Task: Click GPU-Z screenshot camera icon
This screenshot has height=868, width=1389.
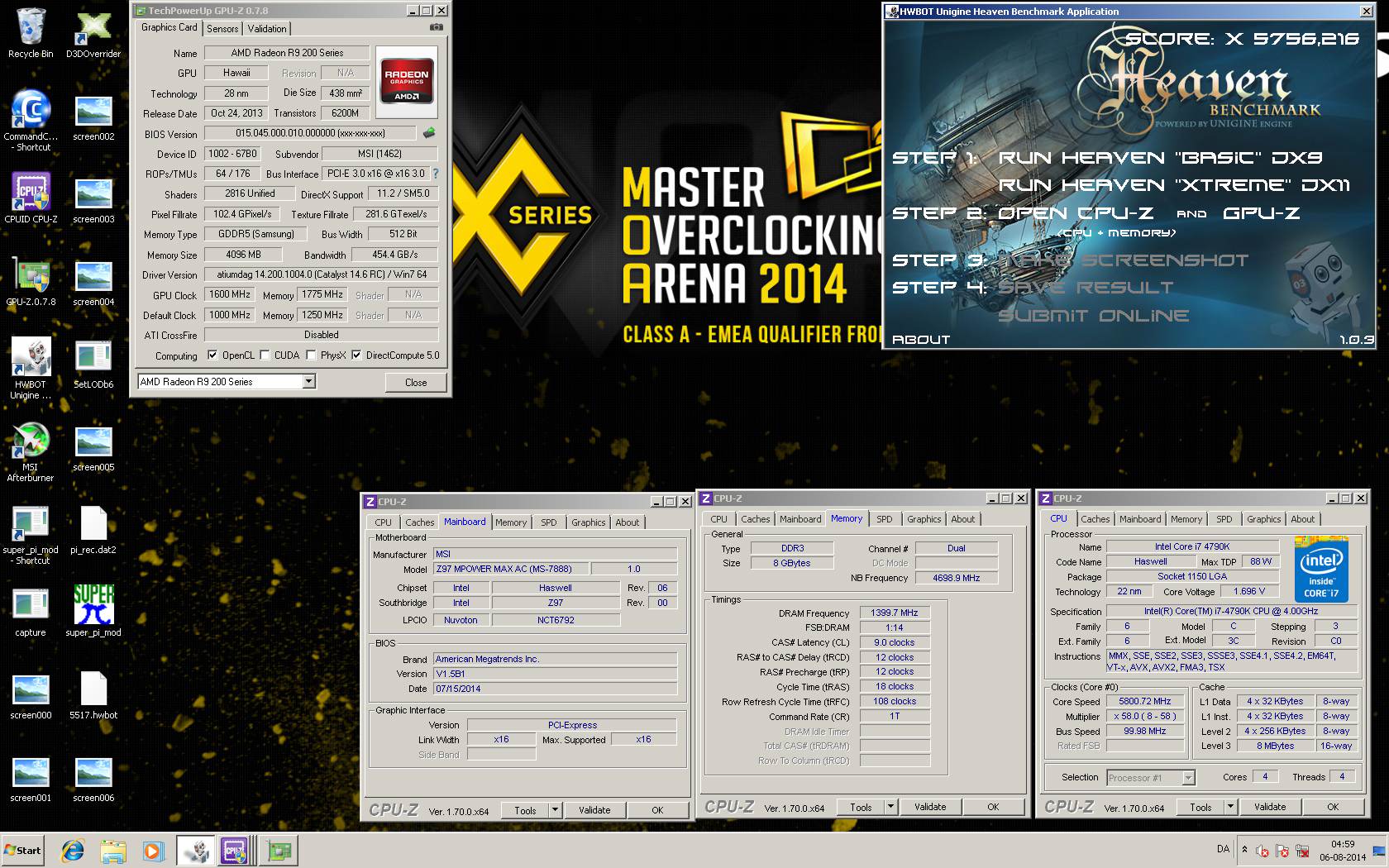Action: tap(436, 27)
